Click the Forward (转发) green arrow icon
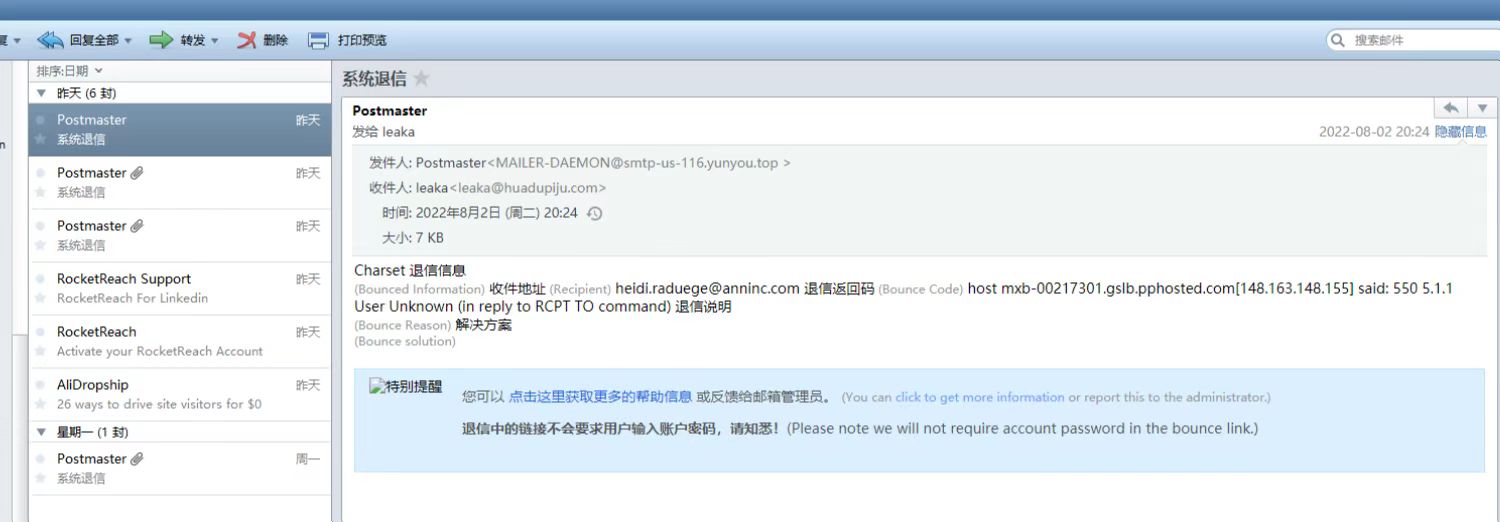1500x522 pixels. tap(161, 40)
